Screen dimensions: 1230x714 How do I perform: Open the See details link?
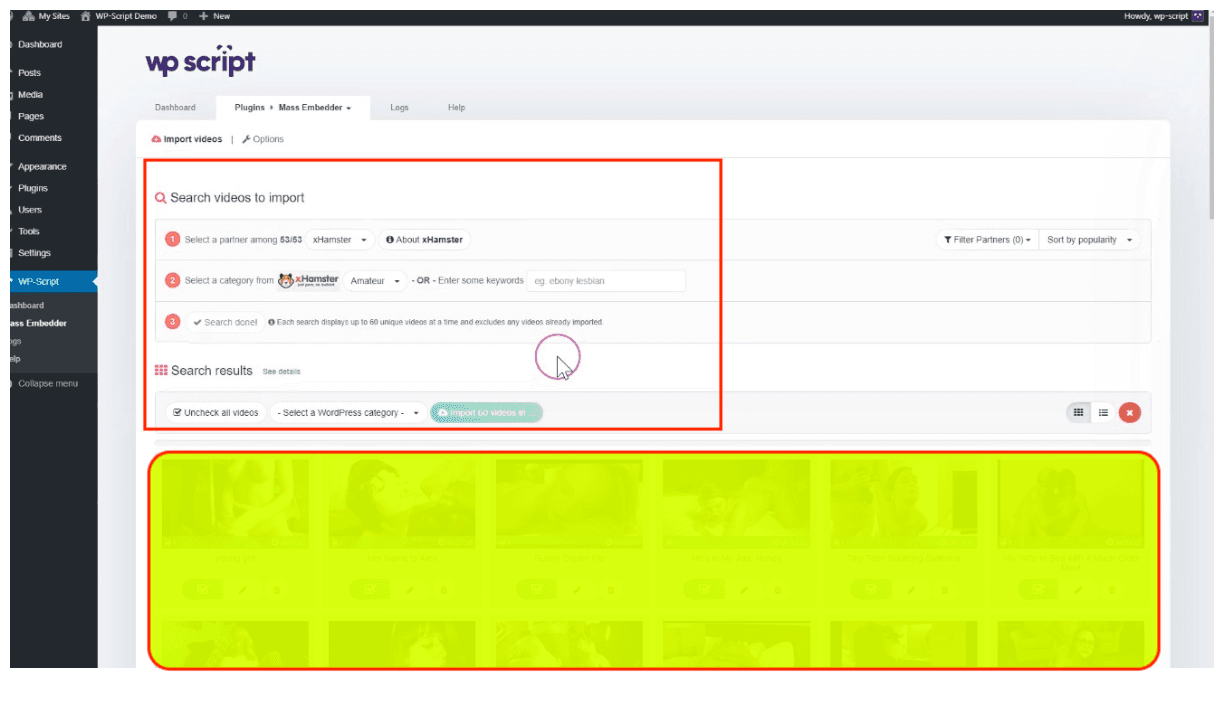[x=281, y=372]
